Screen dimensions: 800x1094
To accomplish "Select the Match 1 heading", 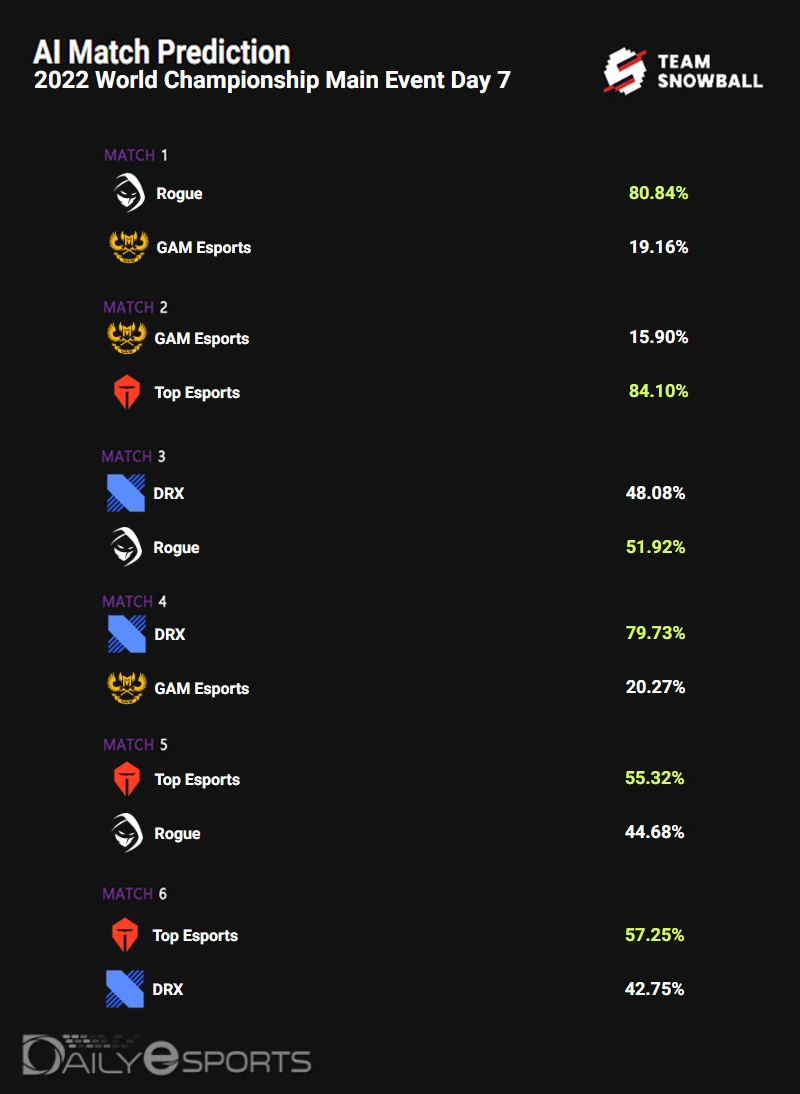I will click(x=136, y=155).
